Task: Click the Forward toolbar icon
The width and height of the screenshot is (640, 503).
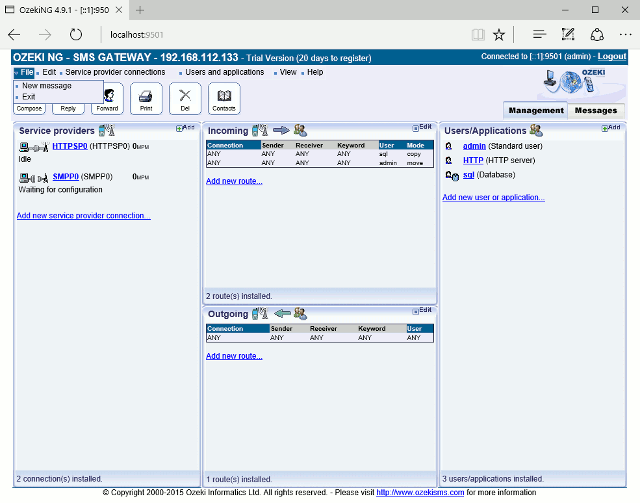Action: pos(107,98)
